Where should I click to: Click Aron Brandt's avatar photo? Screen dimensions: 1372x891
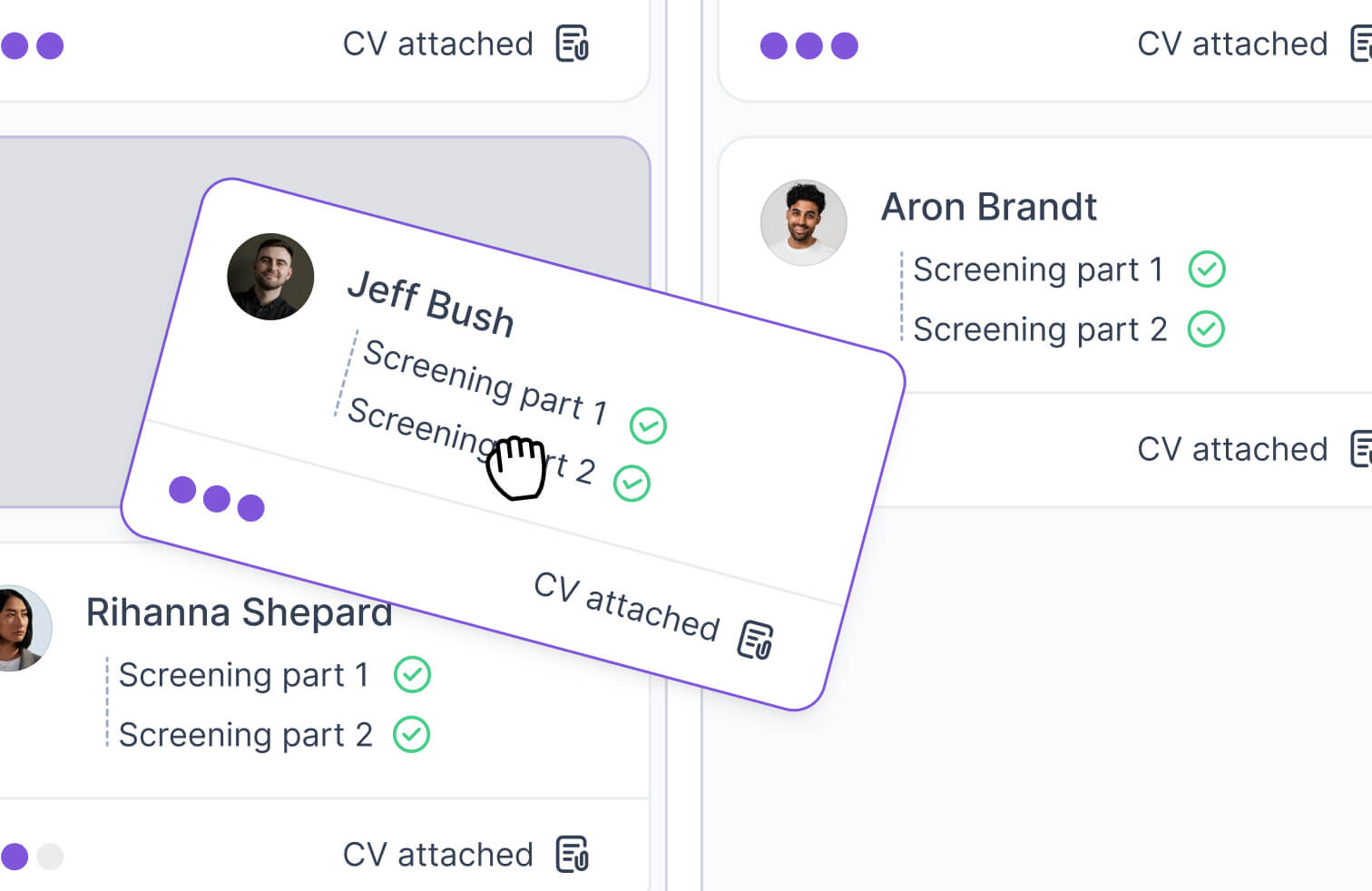804,222
